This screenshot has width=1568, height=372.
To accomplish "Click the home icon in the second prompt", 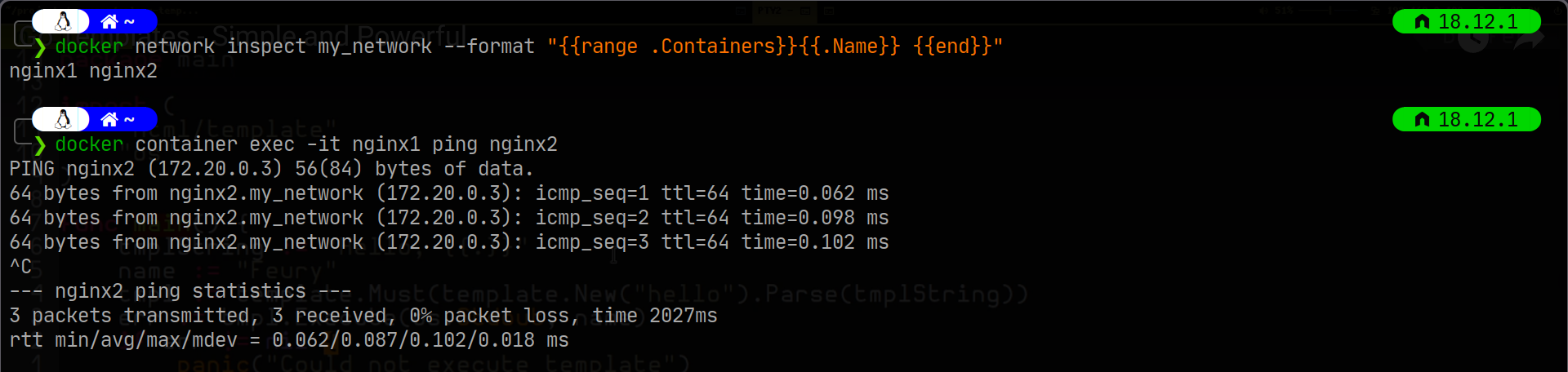I will point(109,120).
